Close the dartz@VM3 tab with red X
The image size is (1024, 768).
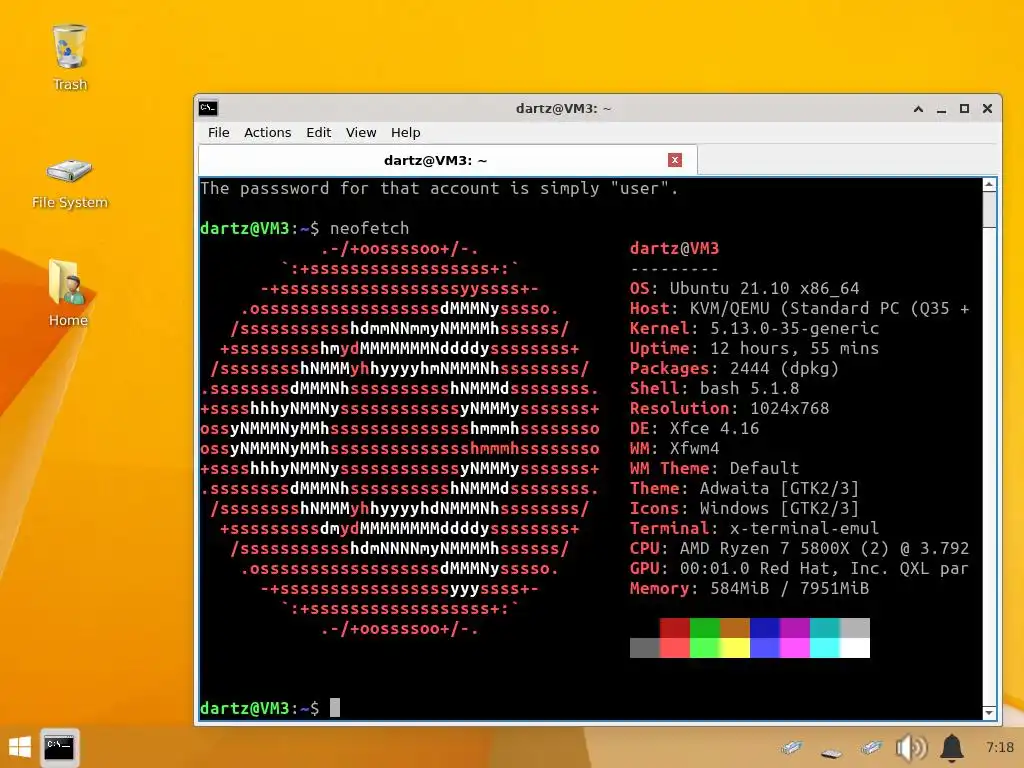(675, 160)
